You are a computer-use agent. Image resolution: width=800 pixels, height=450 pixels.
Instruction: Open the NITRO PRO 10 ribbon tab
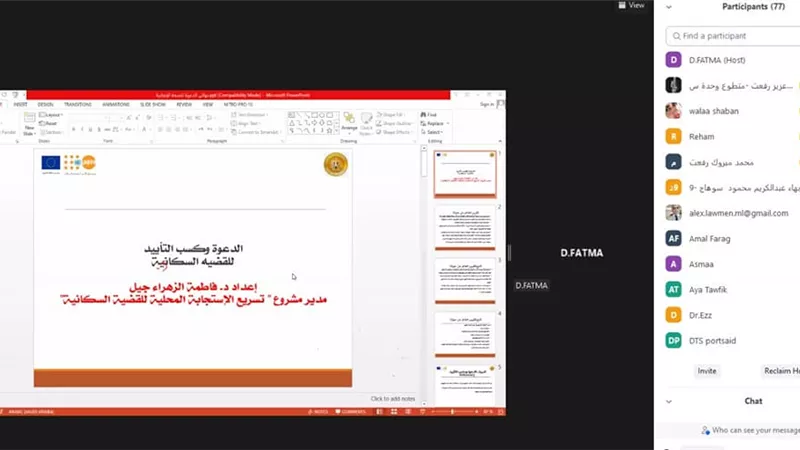pos(238,104)
